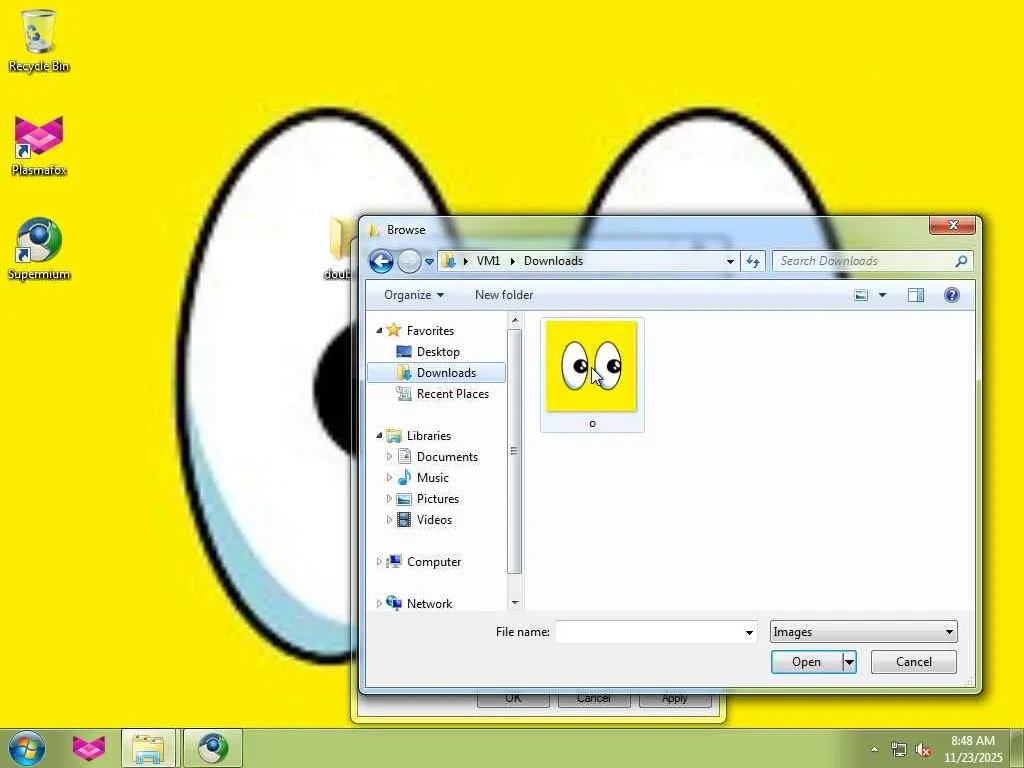Image resolution: width=1024 pixels, height=768 pixels.
Task: Select Desktop under Favorites
Action: point(438,351)
